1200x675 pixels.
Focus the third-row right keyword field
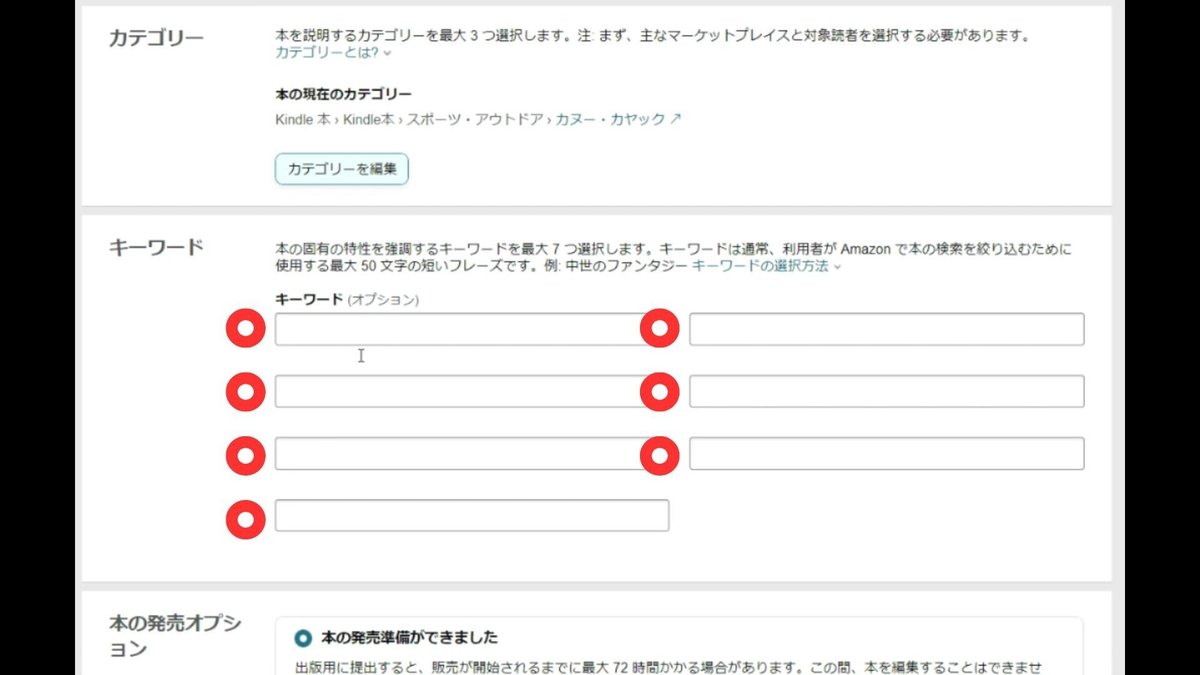point(886,453)
